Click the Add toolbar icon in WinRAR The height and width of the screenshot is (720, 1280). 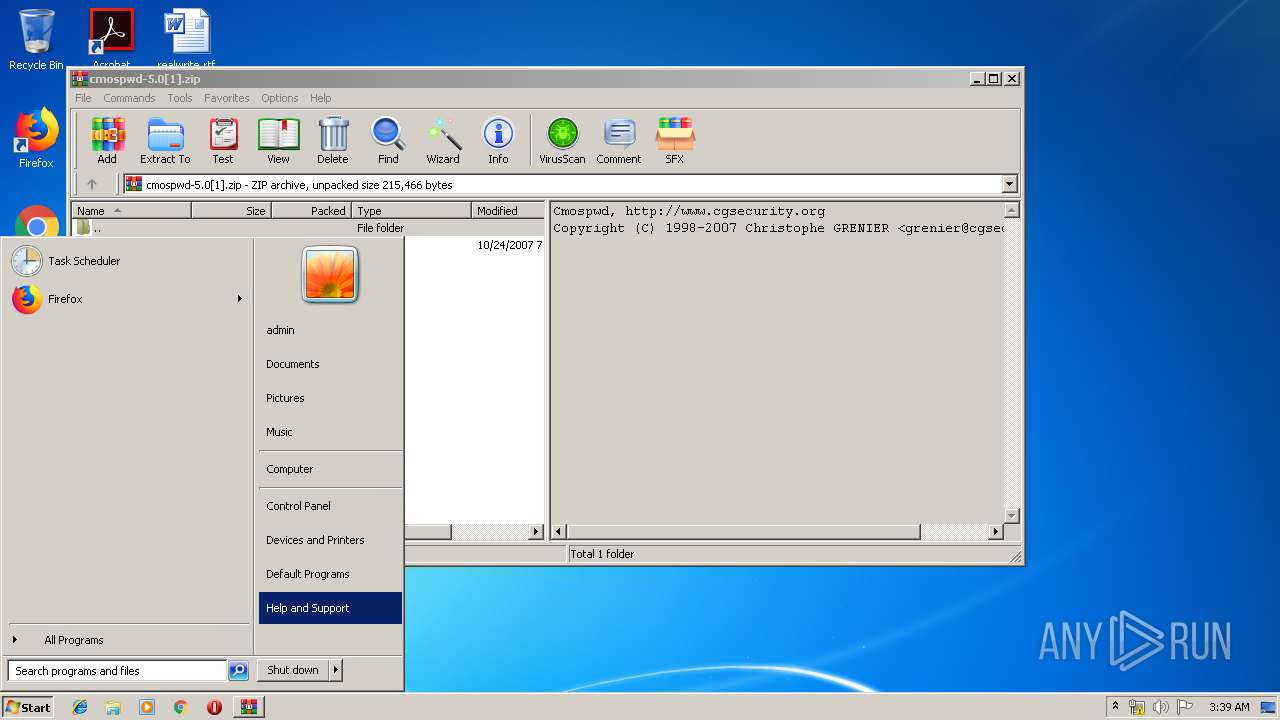pos(107,140)
